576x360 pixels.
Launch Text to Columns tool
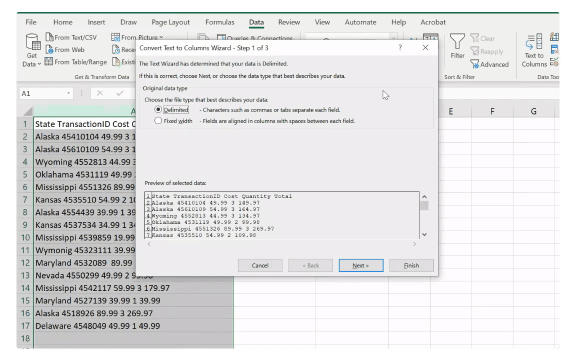pyautogui.click(x=534, y=50)
